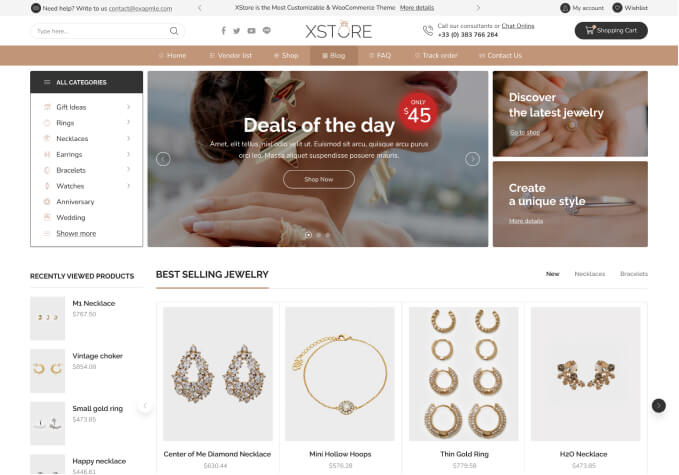Image resolution: width=679 pixels, height=475 pixels.
Task: Open the Wishlist heart icon
Action: pos(618,8)
